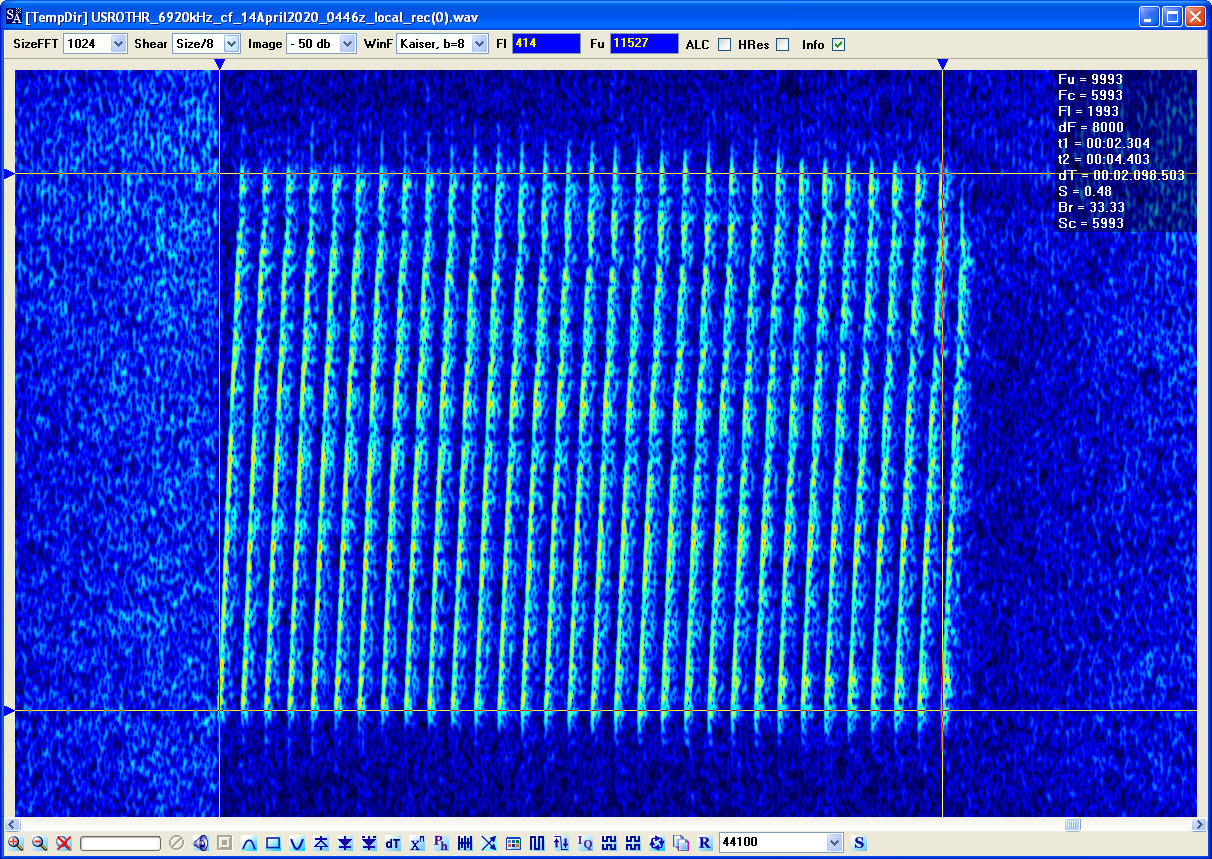Click the 'Br = 33.33' readout
The image size is (1212, 859).
click(x=1090, y=207)
